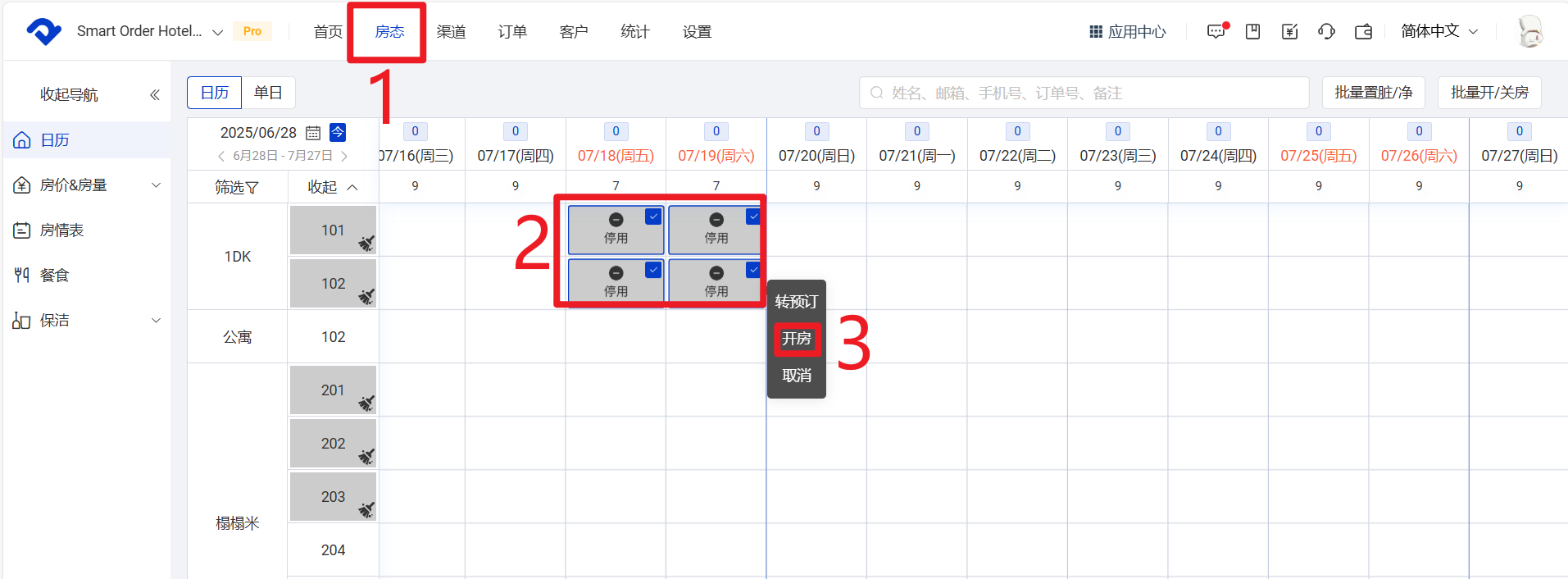Click the 筛选 filter funnel icon

coord(252,188)
